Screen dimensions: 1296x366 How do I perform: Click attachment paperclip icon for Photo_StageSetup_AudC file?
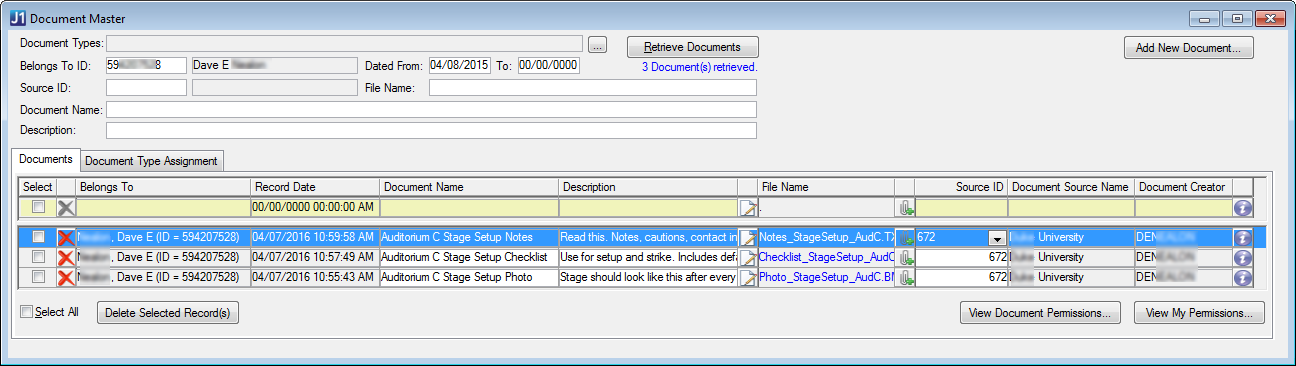[x=905, y=277]
